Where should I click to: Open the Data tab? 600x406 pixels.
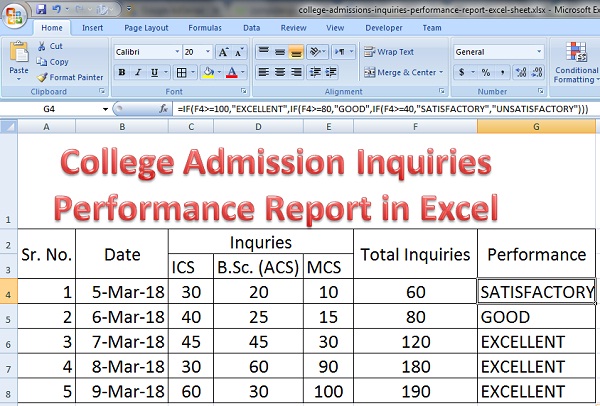(251, 28)
